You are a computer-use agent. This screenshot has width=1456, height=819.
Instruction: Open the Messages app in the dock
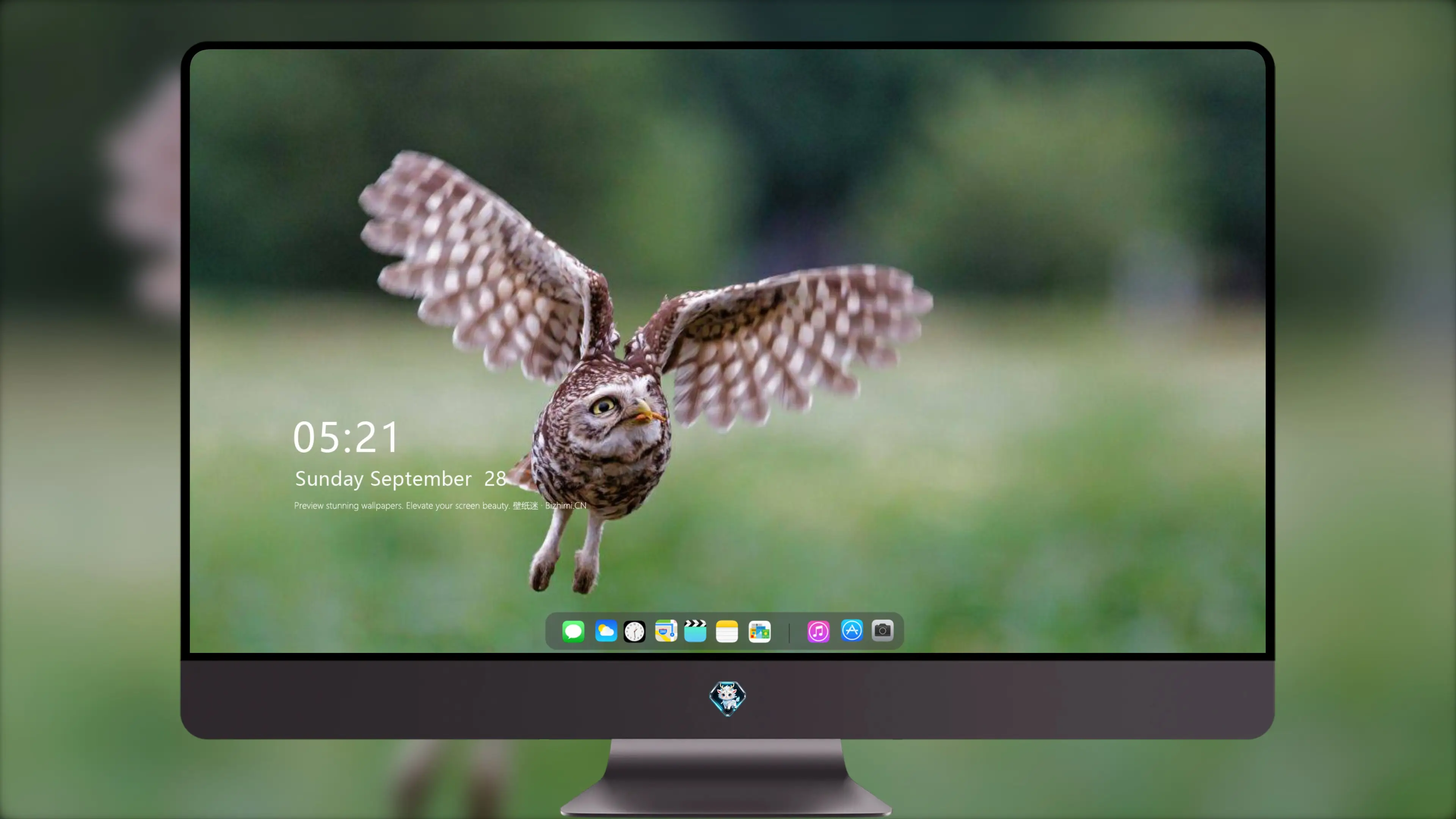[x=573, y=631]
